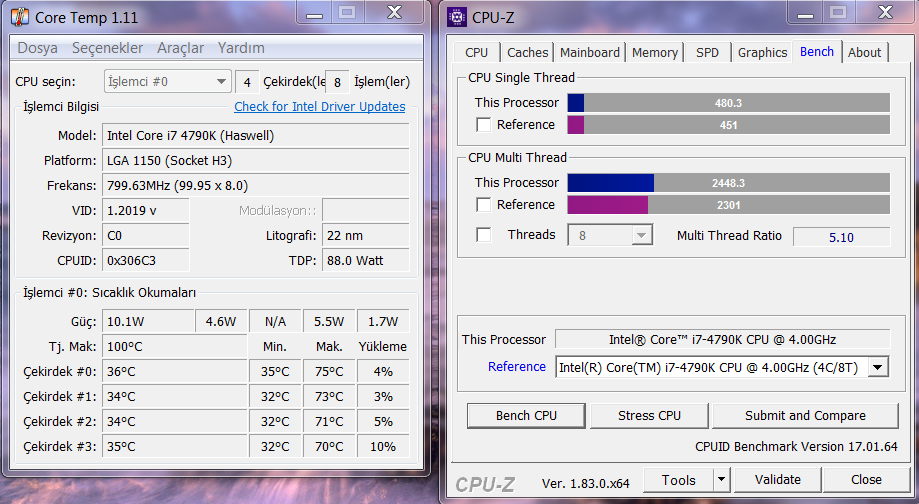Screen dimensions: 919x504
Task: Click Single Thread This Processor bar 480.3
Action: click(729, 103)
